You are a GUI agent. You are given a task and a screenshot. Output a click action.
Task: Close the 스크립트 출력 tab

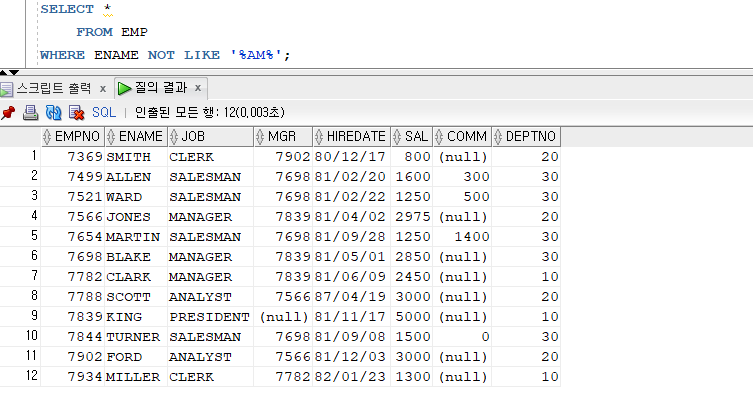[x=103, y=89]
